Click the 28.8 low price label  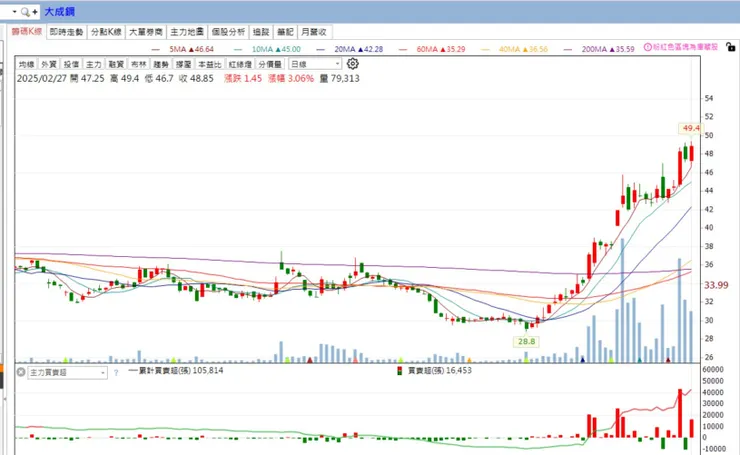point(526,341)
